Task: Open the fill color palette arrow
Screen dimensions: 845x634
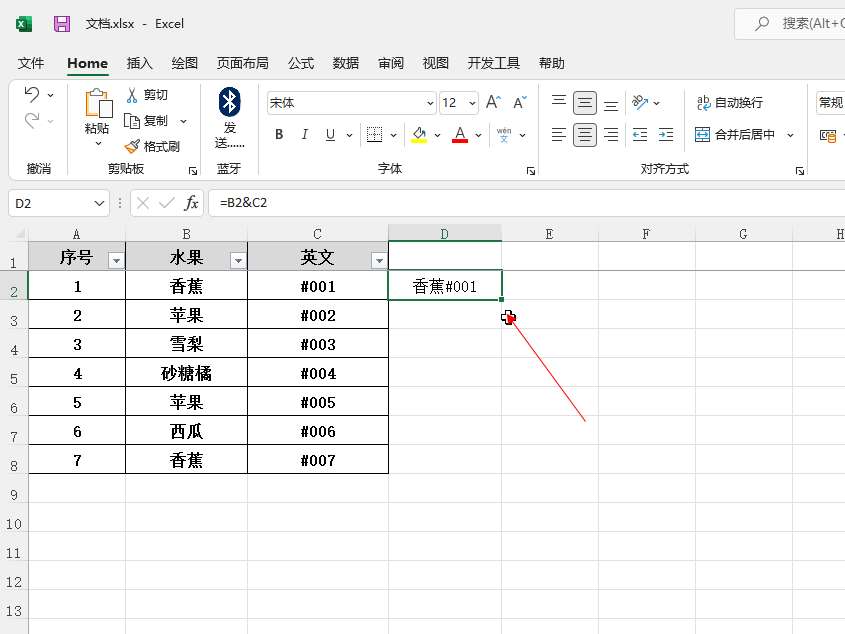Action: (437, 135)
